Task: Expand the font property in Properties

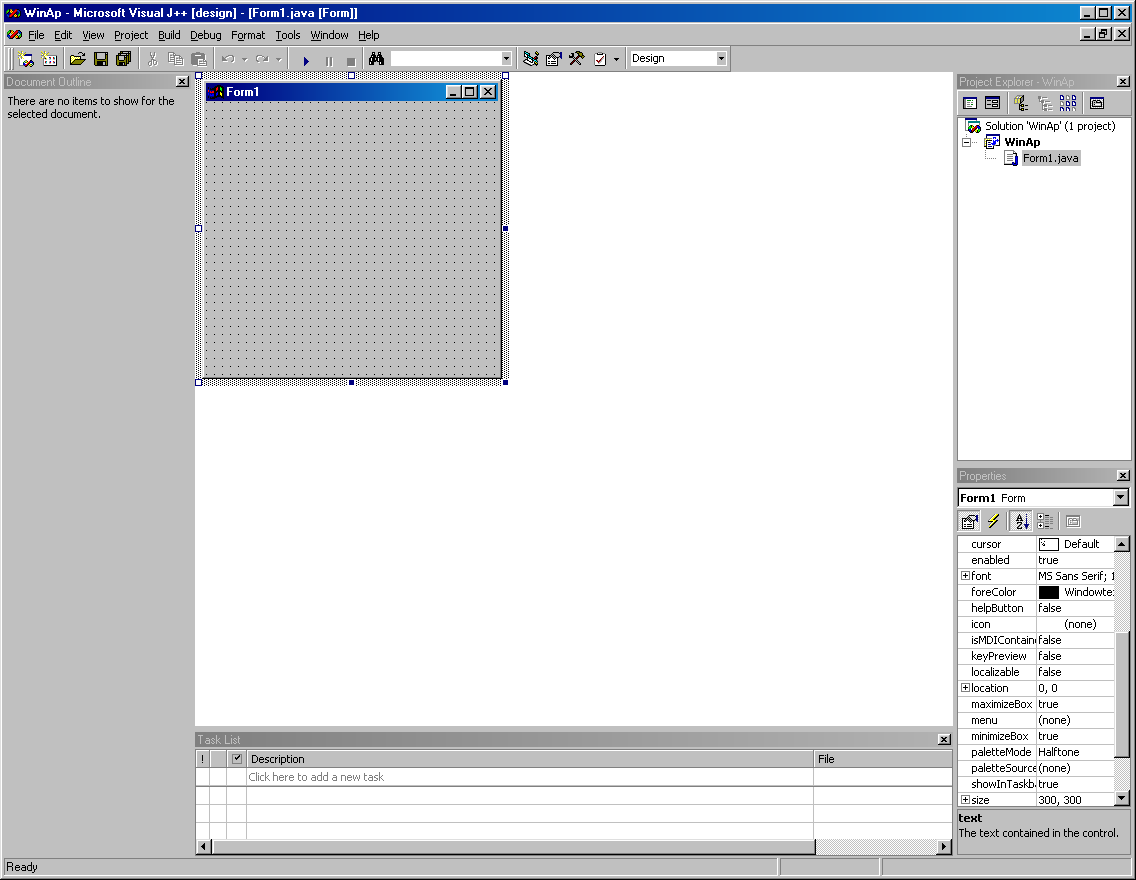Action: pos(965,576)
